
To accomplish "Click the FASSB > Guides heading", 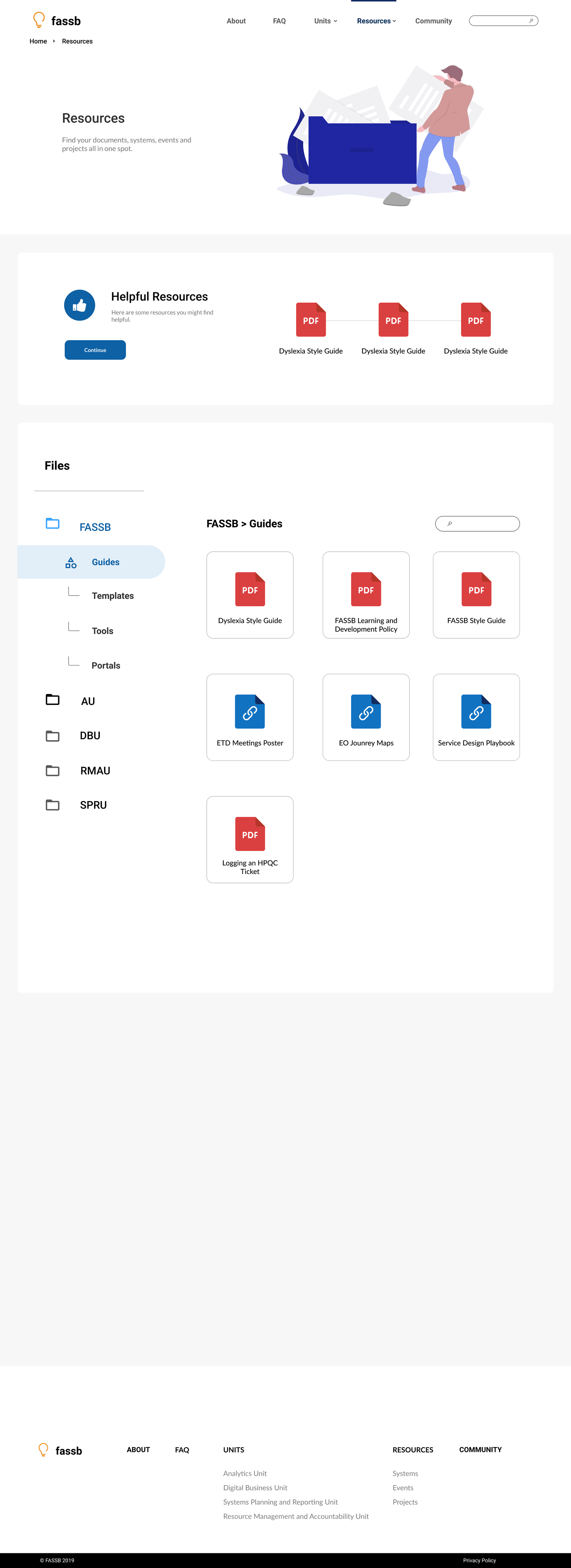I will (x=244, y=523).
